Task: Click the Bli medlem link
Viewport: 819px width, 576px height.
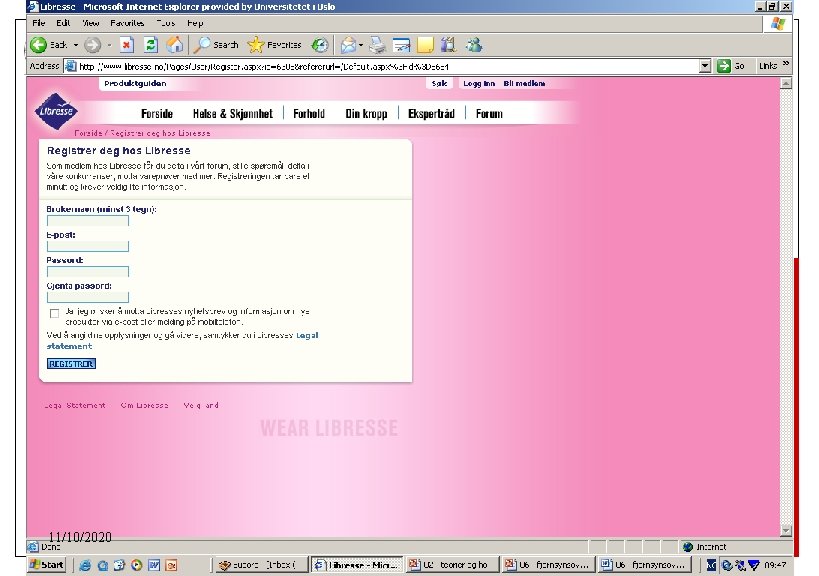Action: 524,84
